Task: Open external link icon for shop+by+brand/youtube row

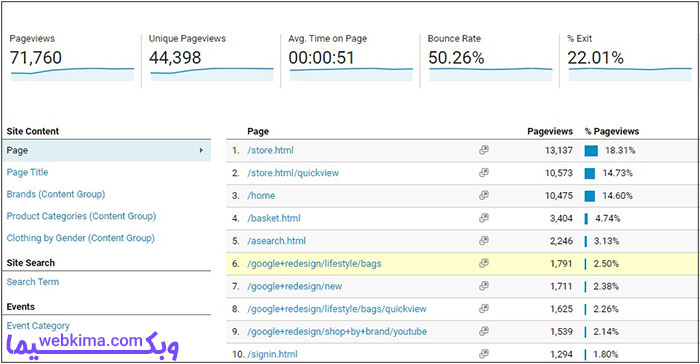Action: [x=483, y=331]
